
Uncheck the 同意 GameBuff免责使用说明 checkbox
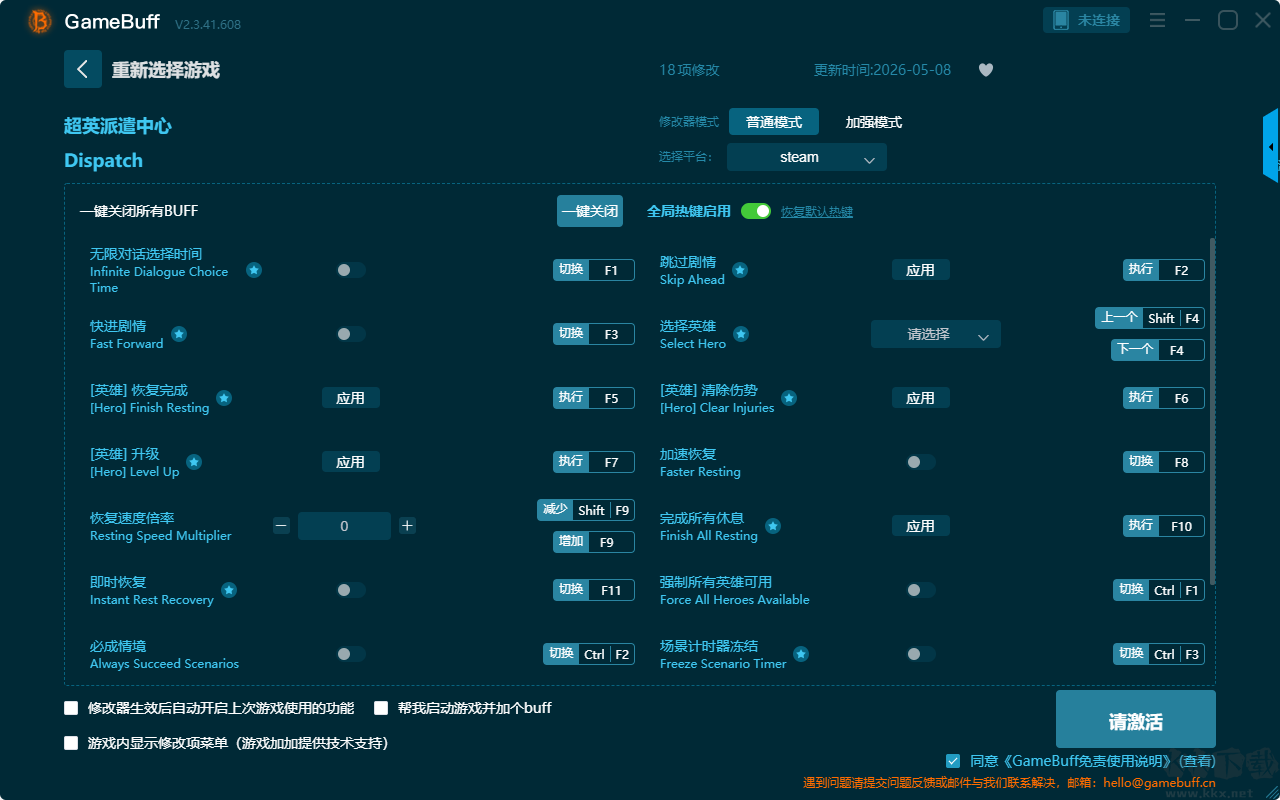click(x=953, y=761)
